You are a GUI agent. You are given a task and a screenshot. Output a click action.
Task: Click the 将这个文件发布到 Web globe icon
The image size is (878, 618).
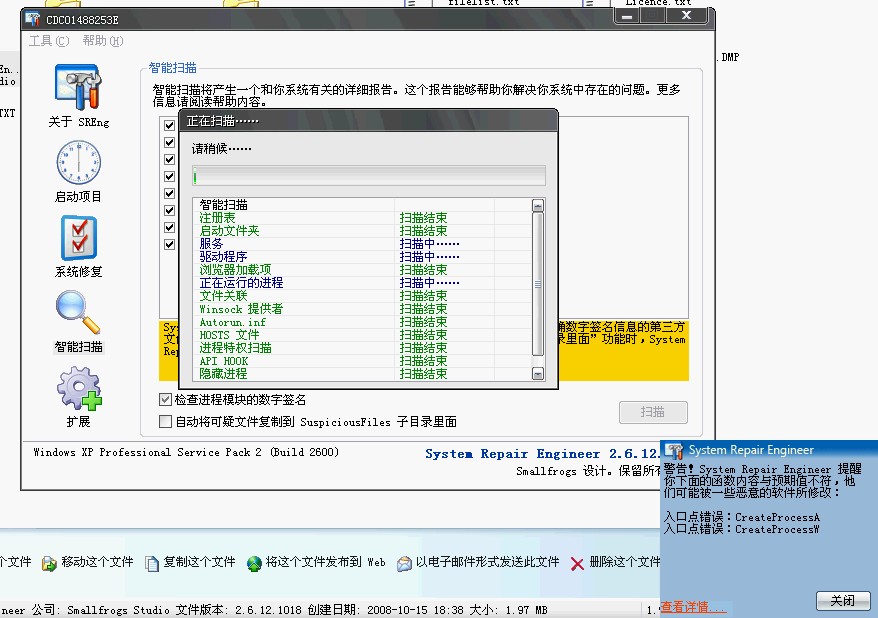[x=254, y=563]
